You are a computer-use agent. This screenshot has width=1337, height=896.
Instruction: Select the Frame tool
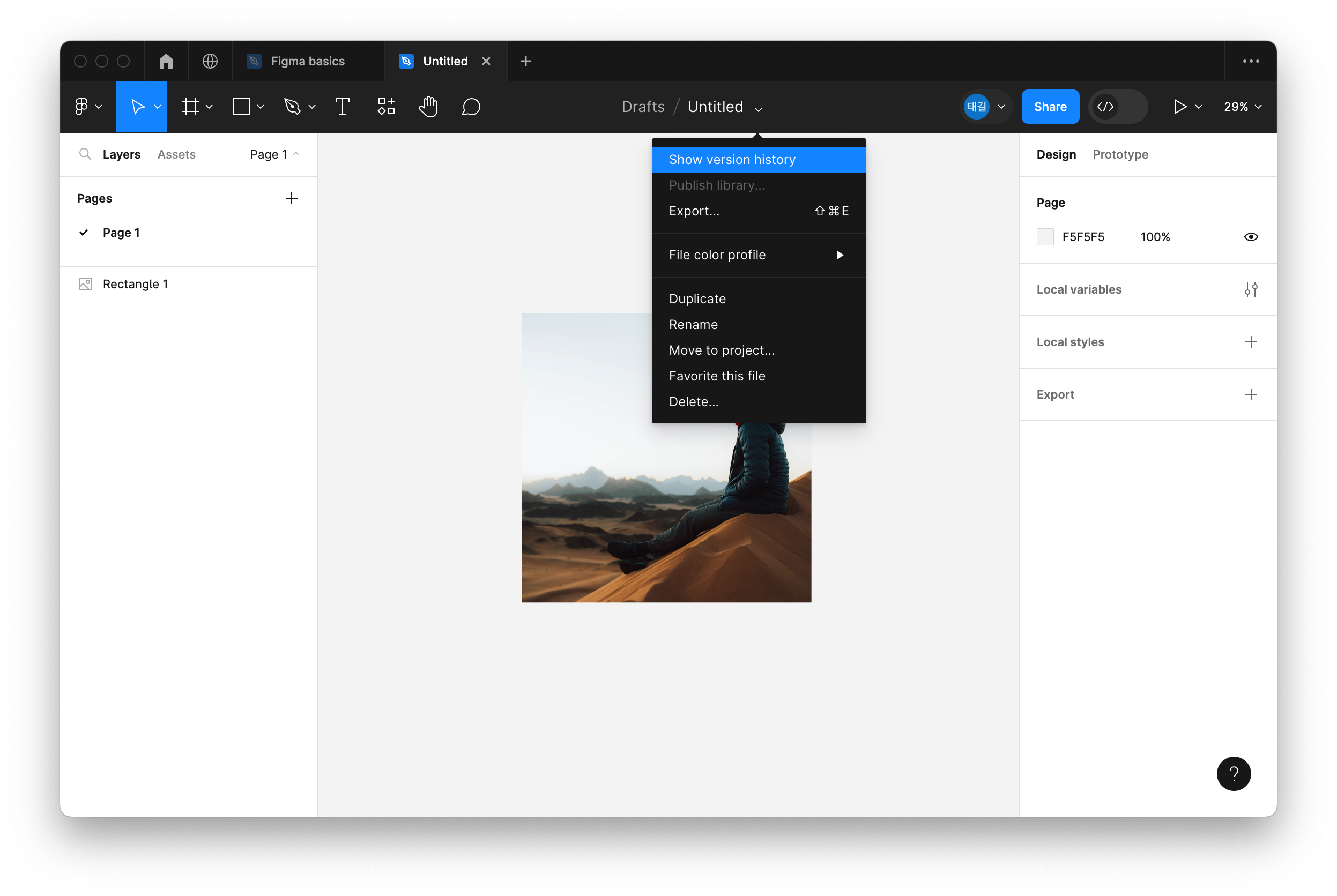191,107
